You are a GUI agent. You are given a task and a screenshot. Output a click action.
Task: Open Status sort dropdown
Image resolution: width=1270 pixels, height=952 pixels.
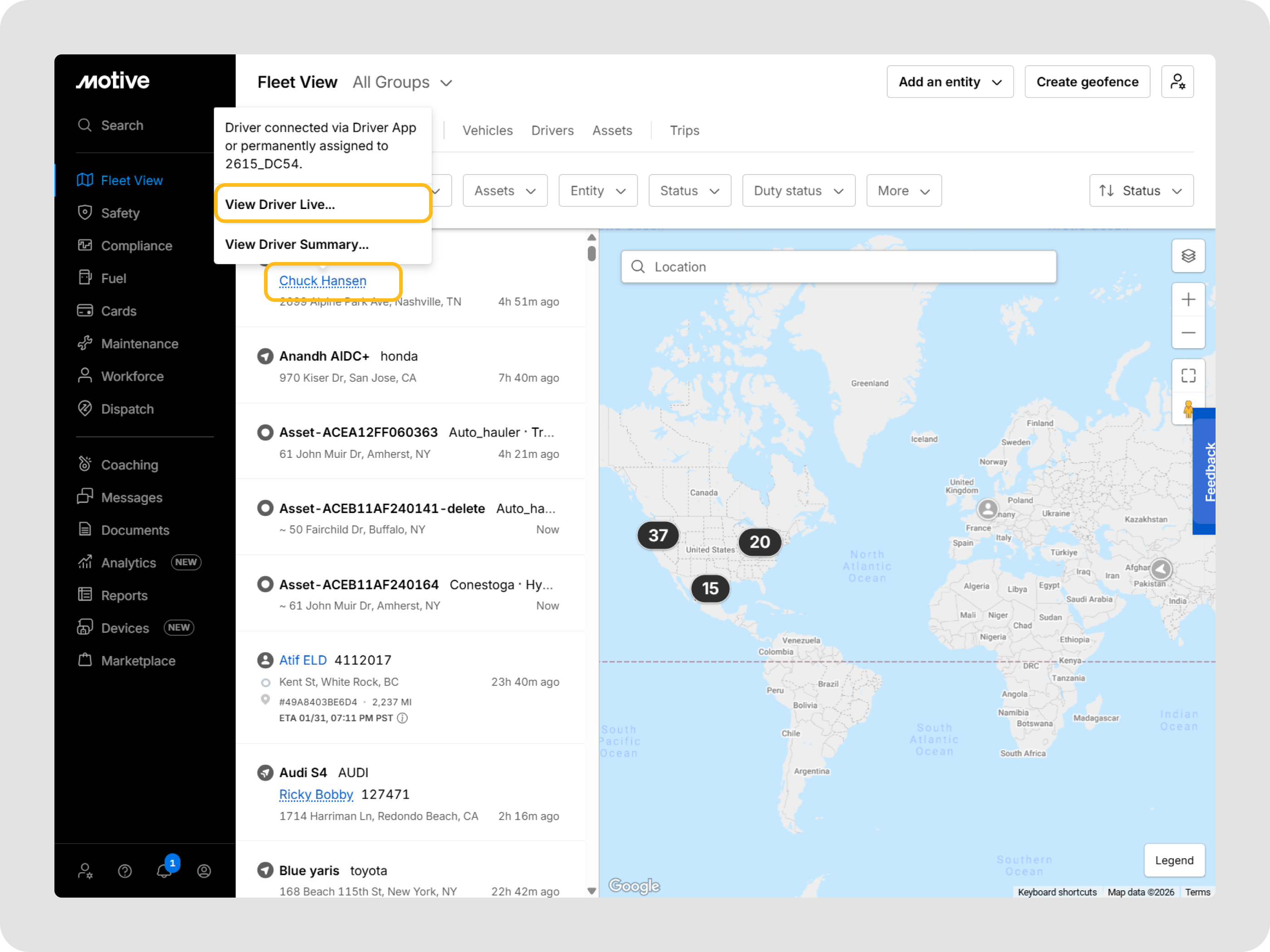tap(1141, 190)
